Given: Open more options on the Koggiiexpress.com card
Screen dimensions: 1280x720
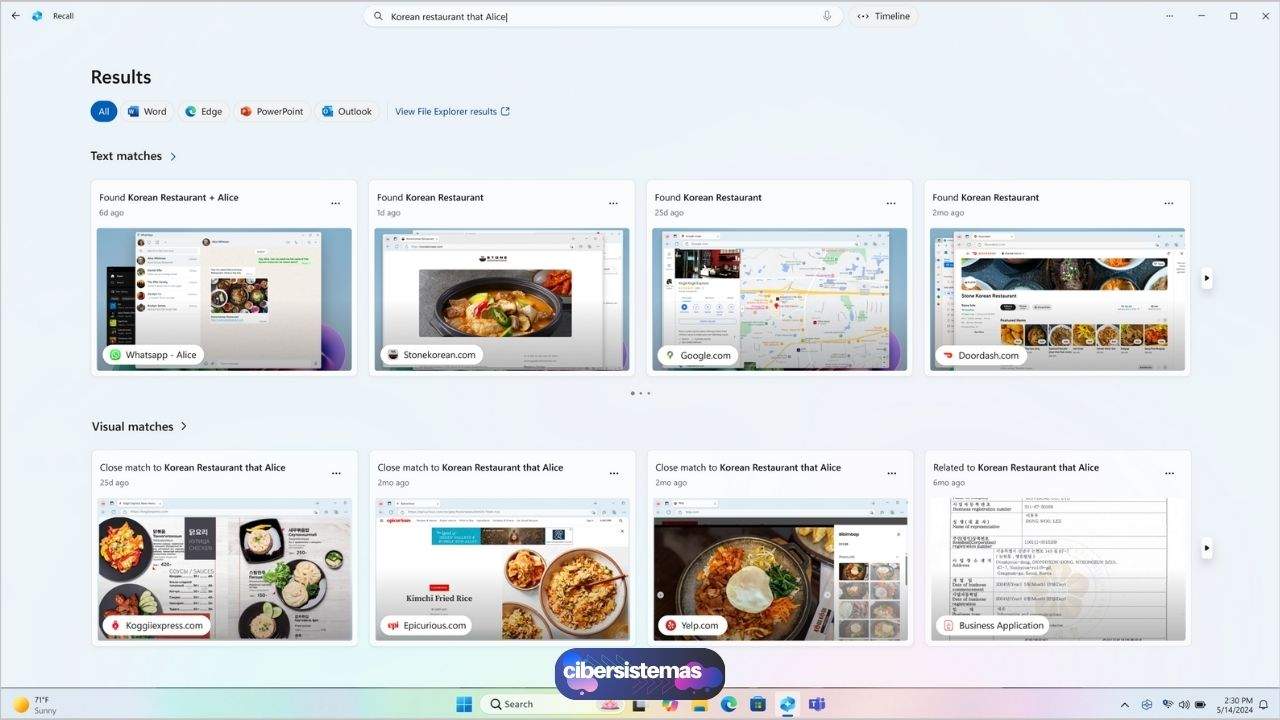Looking at the screenshot, I should point(336,473).
